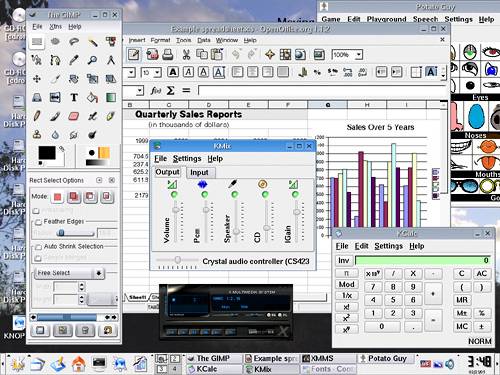Screen dimensions: 500x375
Task: Open the Edit menu in KCalc
Action: [x=361, y=246]
